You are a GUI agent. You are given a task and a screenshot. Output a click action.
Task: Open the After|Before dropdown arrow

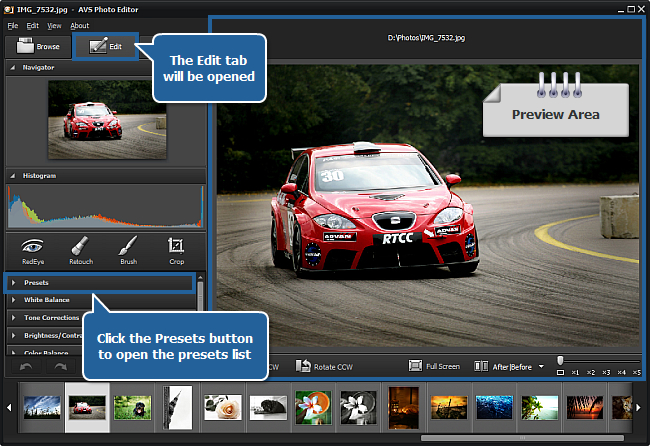(541, 366)
